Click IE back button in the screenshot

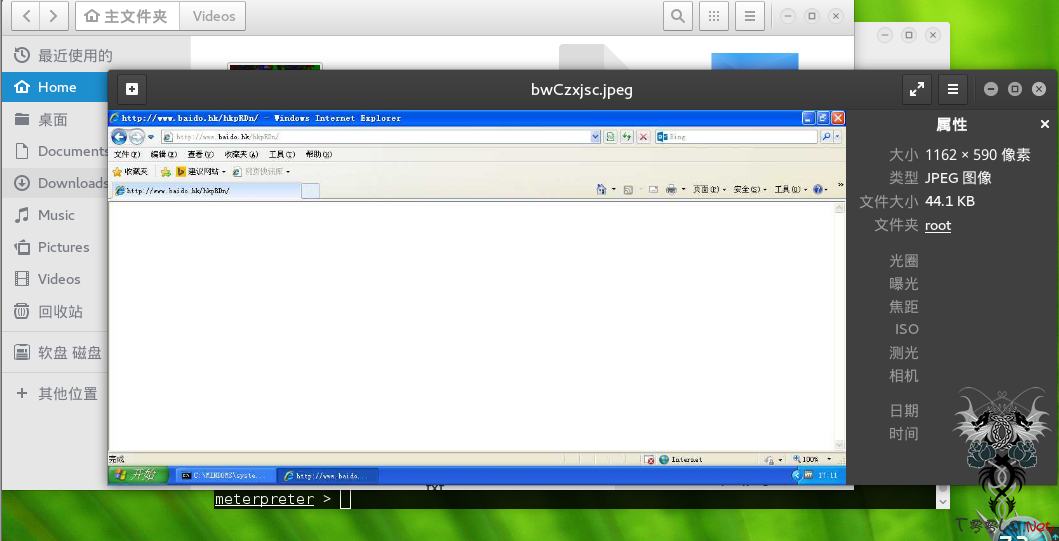[x=119, y=137]
